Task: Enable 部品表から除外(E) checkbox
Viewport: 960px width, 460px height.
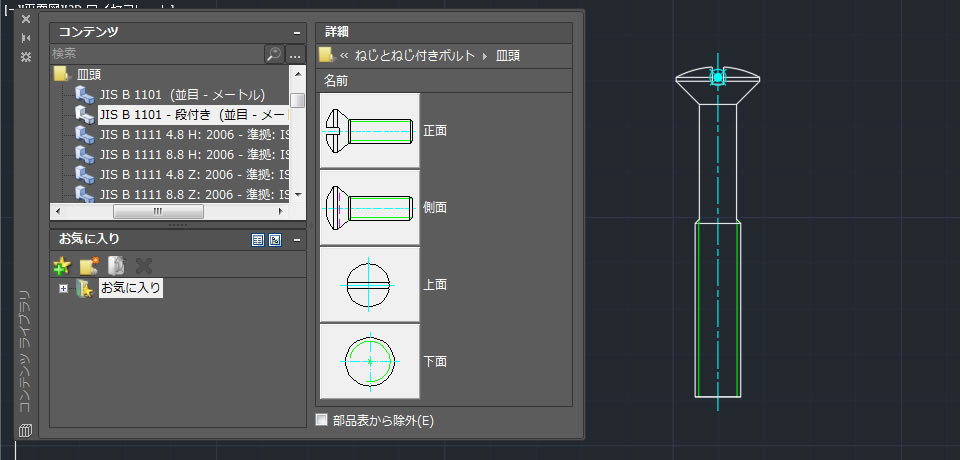Action: click(321, 420)
